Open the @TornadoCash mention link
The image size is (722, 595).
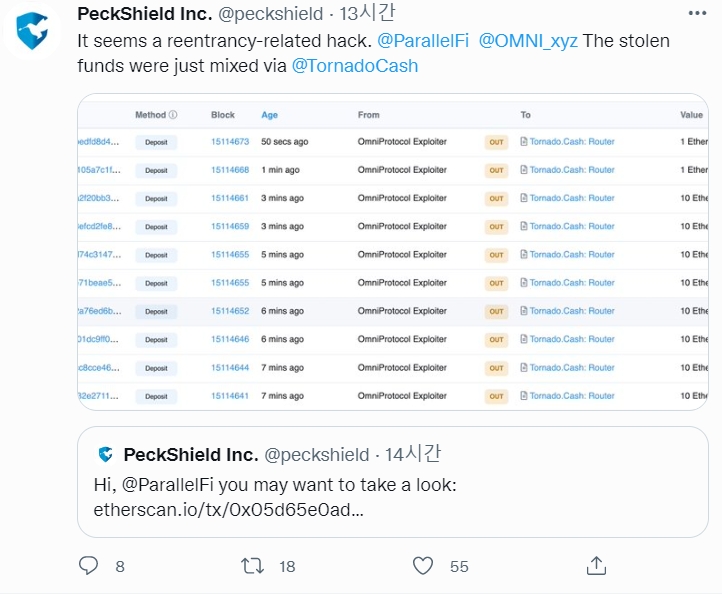355,66
